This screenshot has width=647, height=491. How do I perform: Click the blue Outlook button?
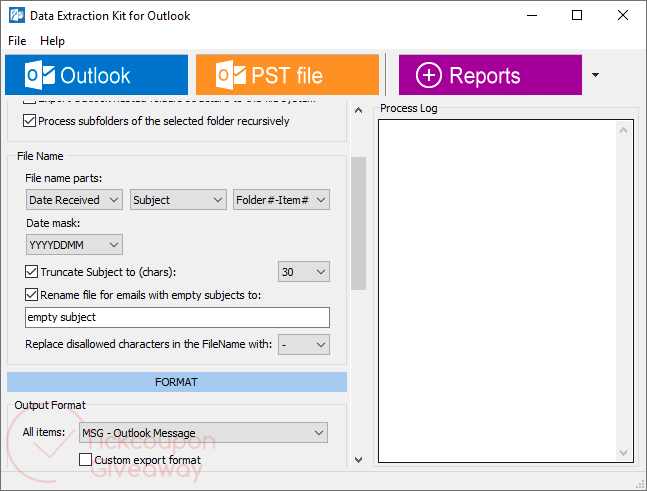coord(97,75)
